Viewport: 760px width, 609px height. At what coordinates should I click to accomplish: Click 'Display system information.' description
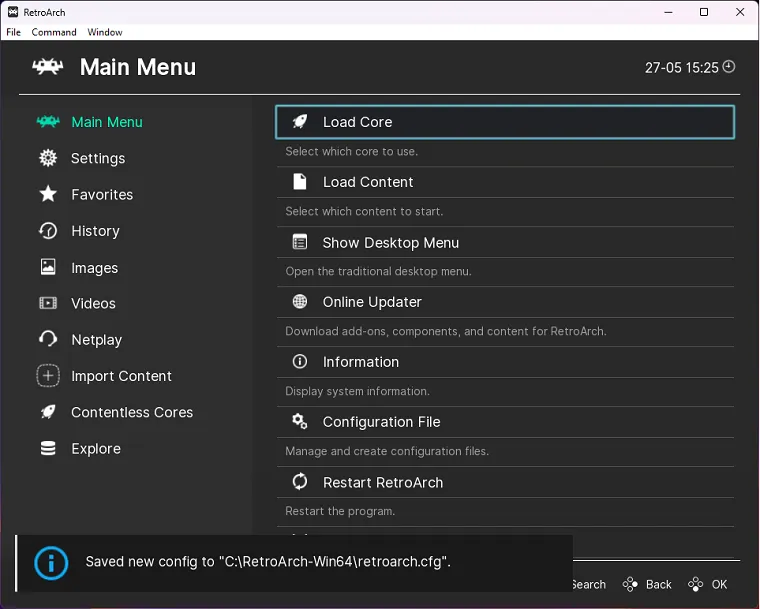(357, 391)
